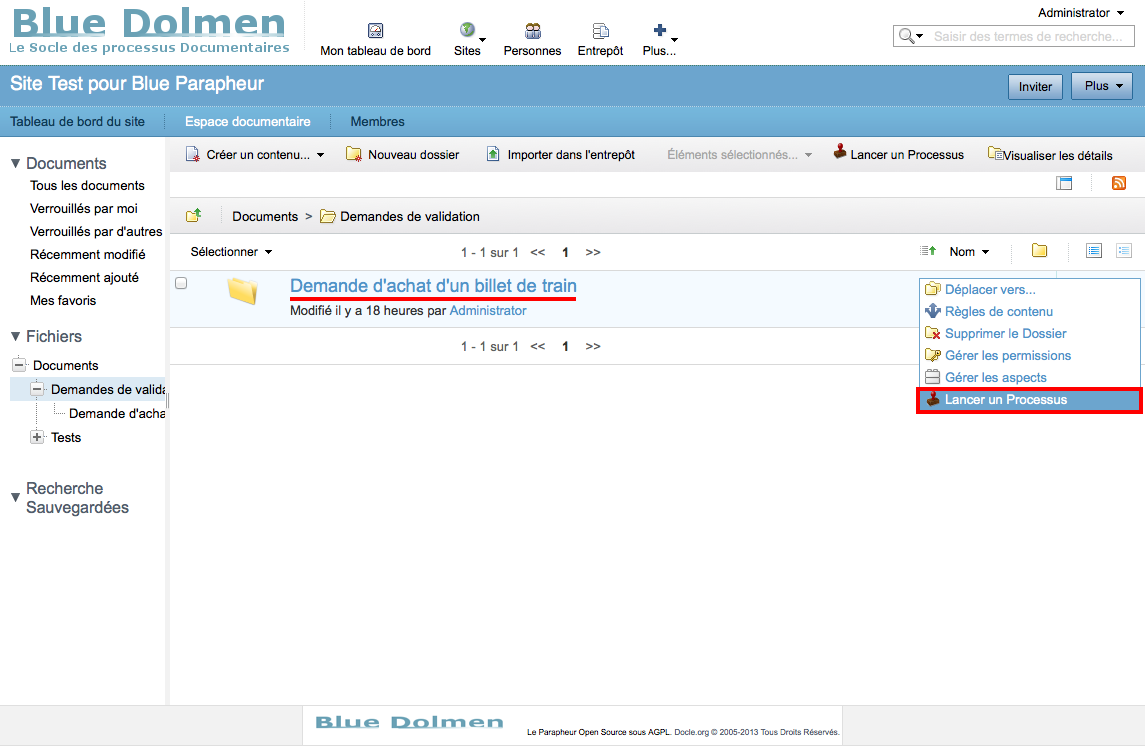Open the Créer un contenu... dropdown
This screenshot has width=1145, height=755.
click(255, 155)
